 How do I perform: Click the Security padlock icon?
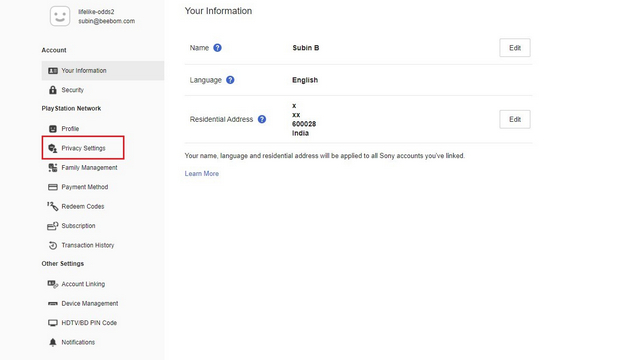click(x=53, y=90)
